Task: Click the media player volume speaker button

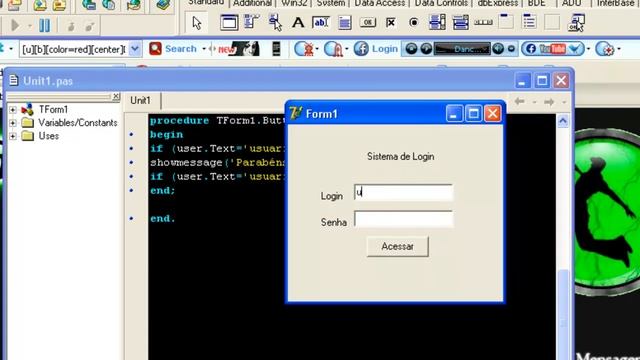Action: coord(498,49)
